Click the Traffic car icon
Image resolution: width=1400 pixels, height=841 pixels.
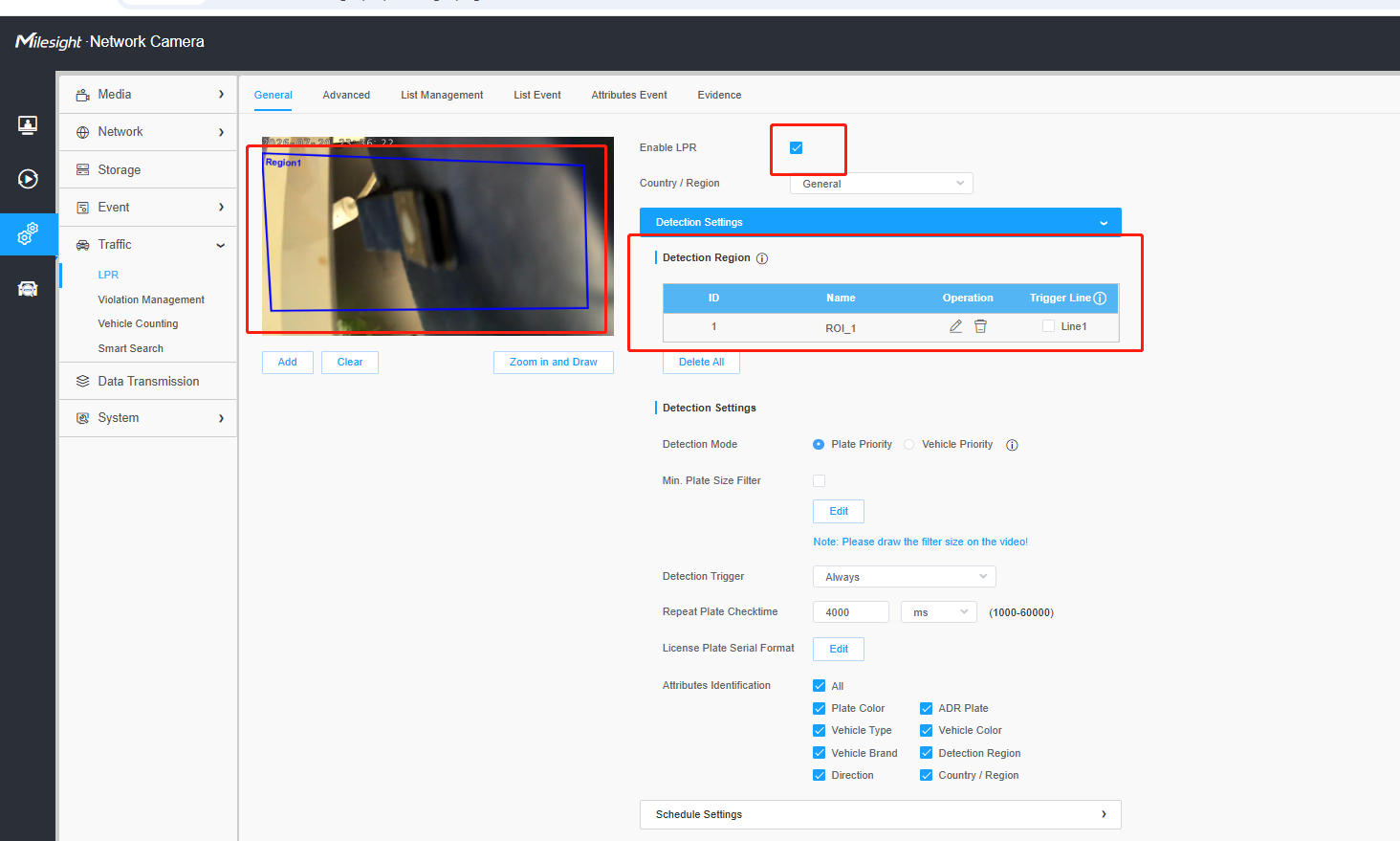[x=82, y=245]
